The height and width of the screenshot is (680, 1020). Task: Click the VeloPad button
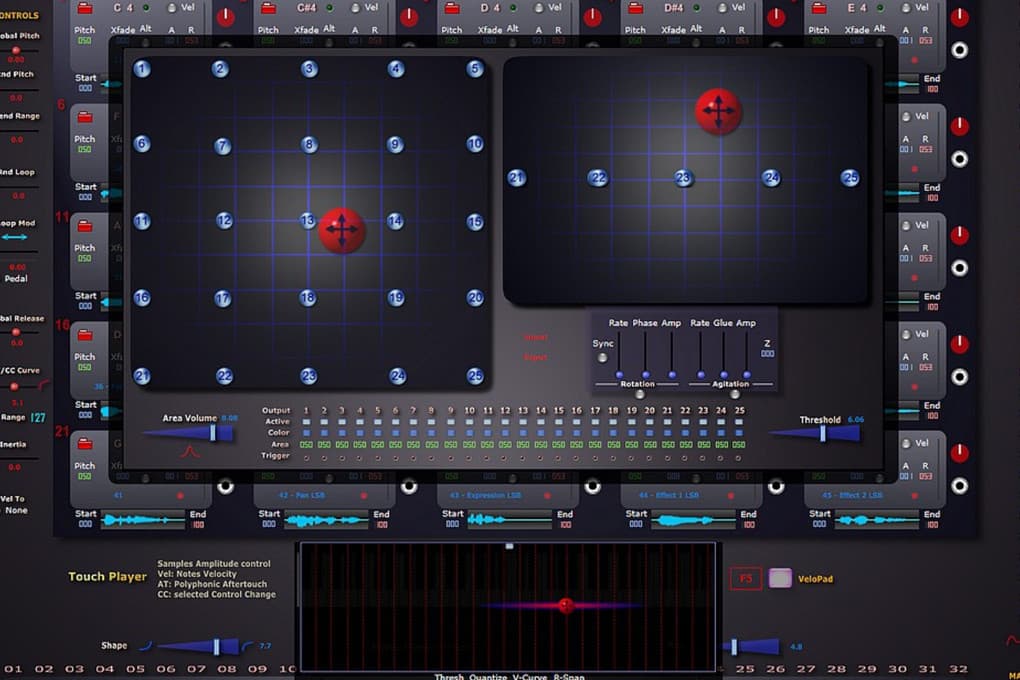(x=781, y=578)
